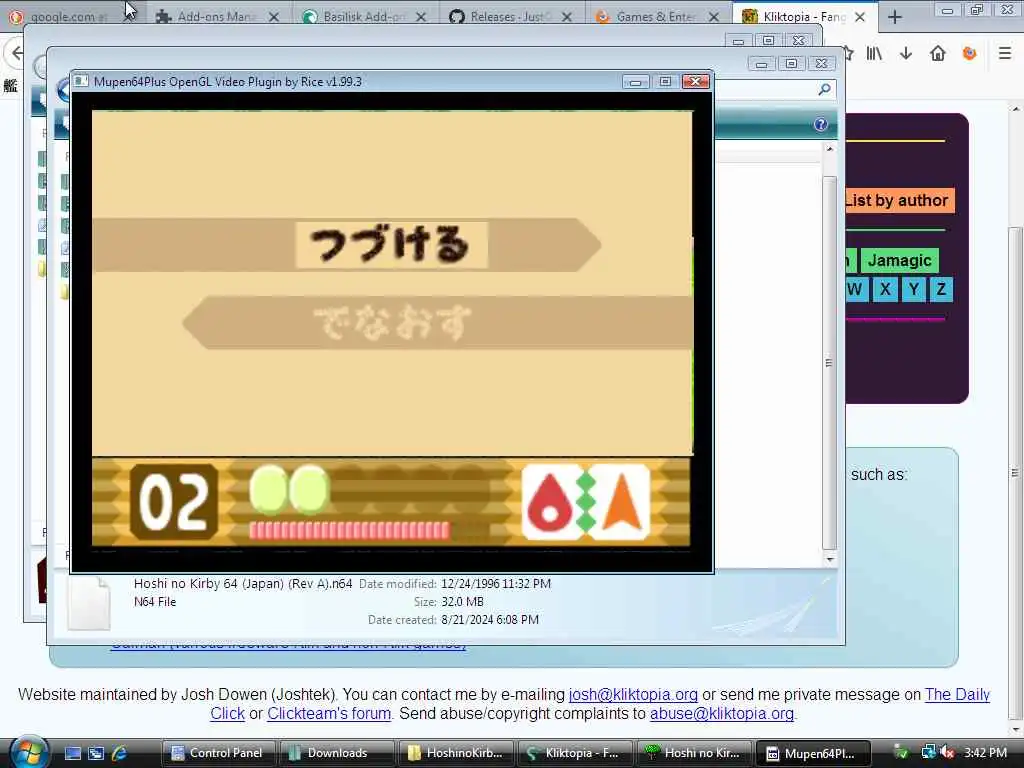Viewport: 1024px width, 768px height.
Task: Close the Basilisk Add-ons tab
Action: (x=421, y=17)
